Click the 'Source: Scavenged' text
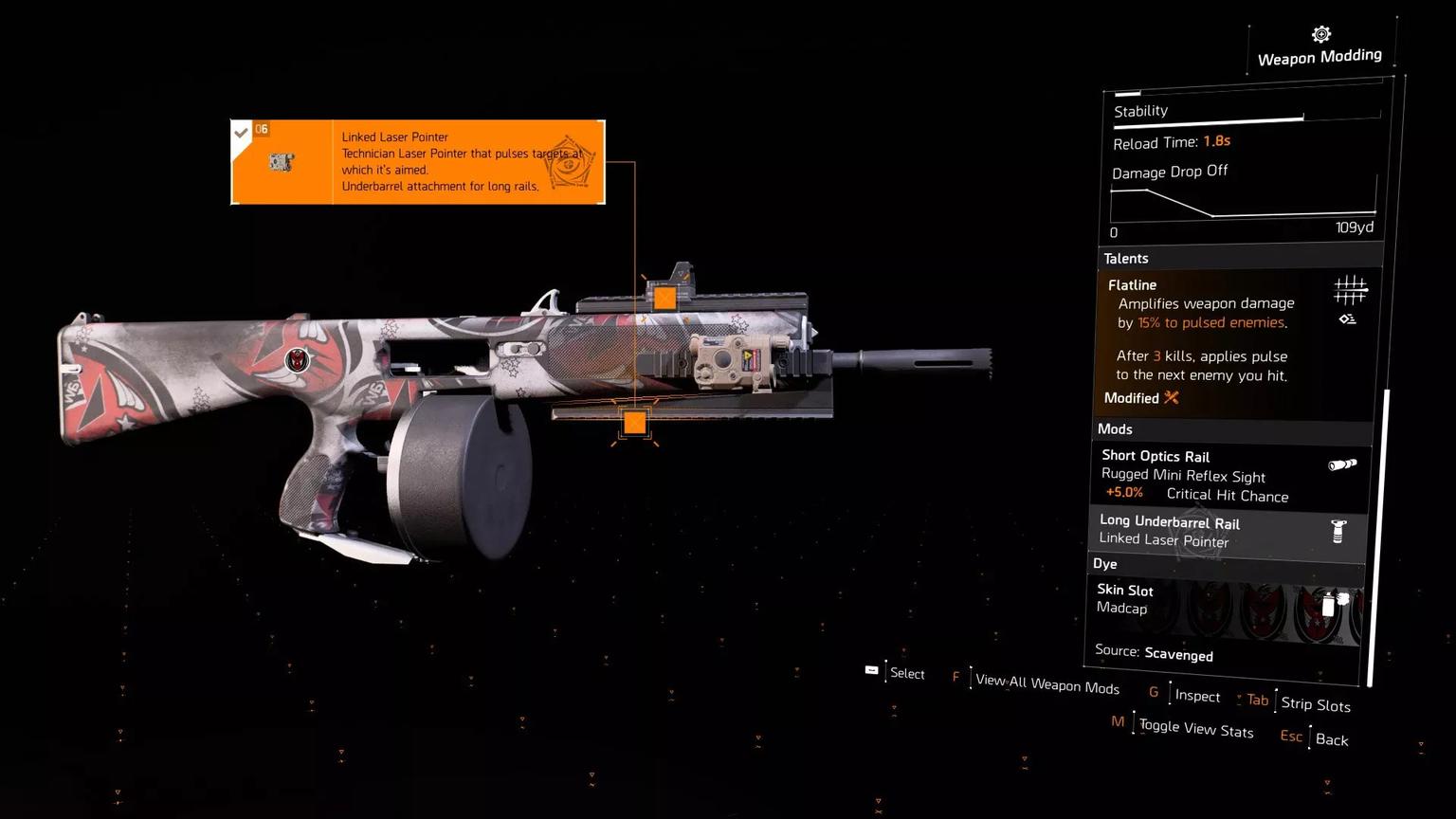1456x819 pixels. [x=1154, y=652]
